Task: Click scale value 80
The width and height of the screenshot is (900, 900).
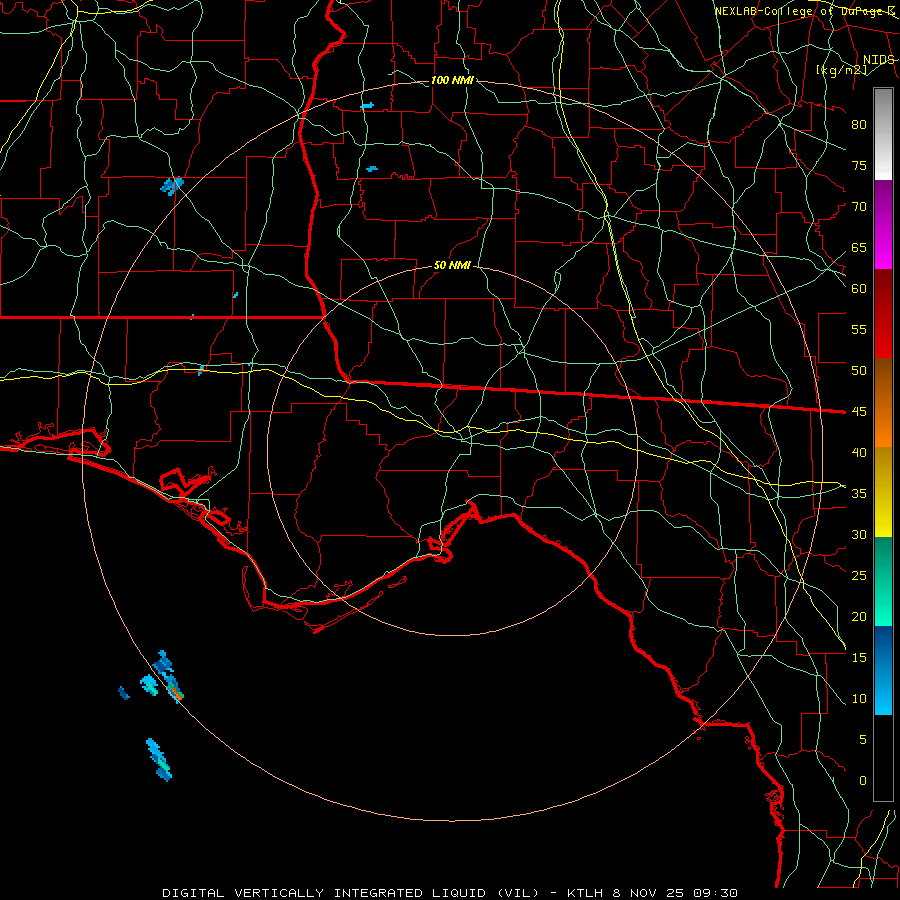Action: [x=859, y=125]
